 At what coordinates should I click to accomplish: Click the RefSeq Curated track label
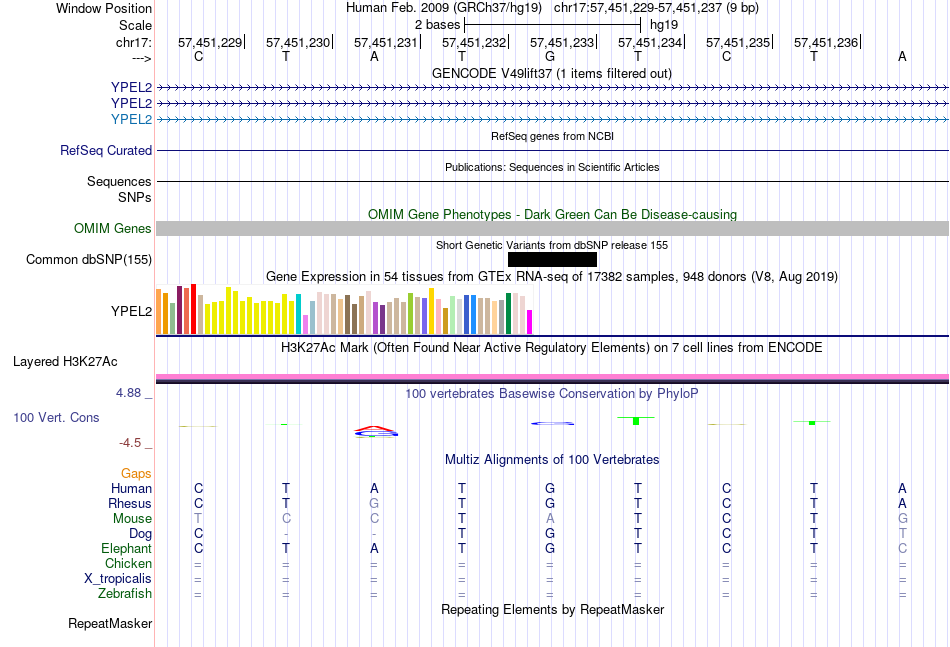(106, 150)
